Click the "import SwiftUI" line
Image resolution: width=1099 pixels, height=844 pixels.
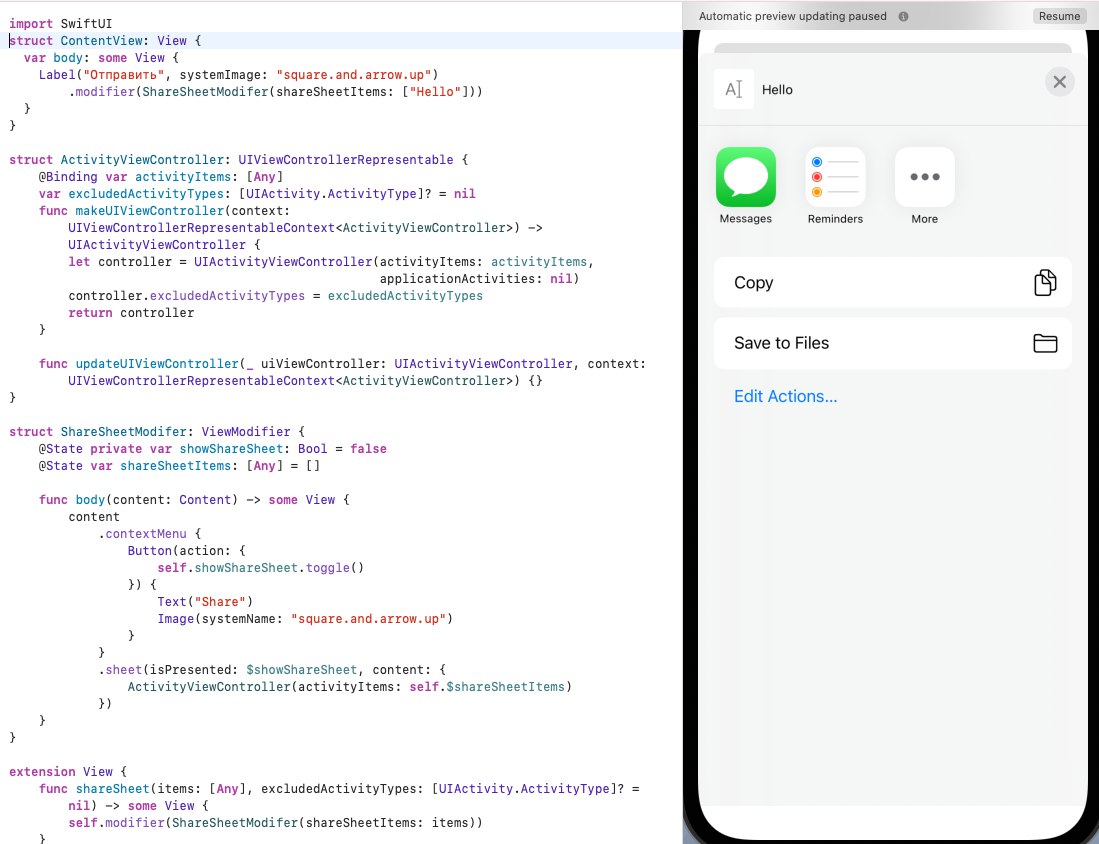coord(60,24)
